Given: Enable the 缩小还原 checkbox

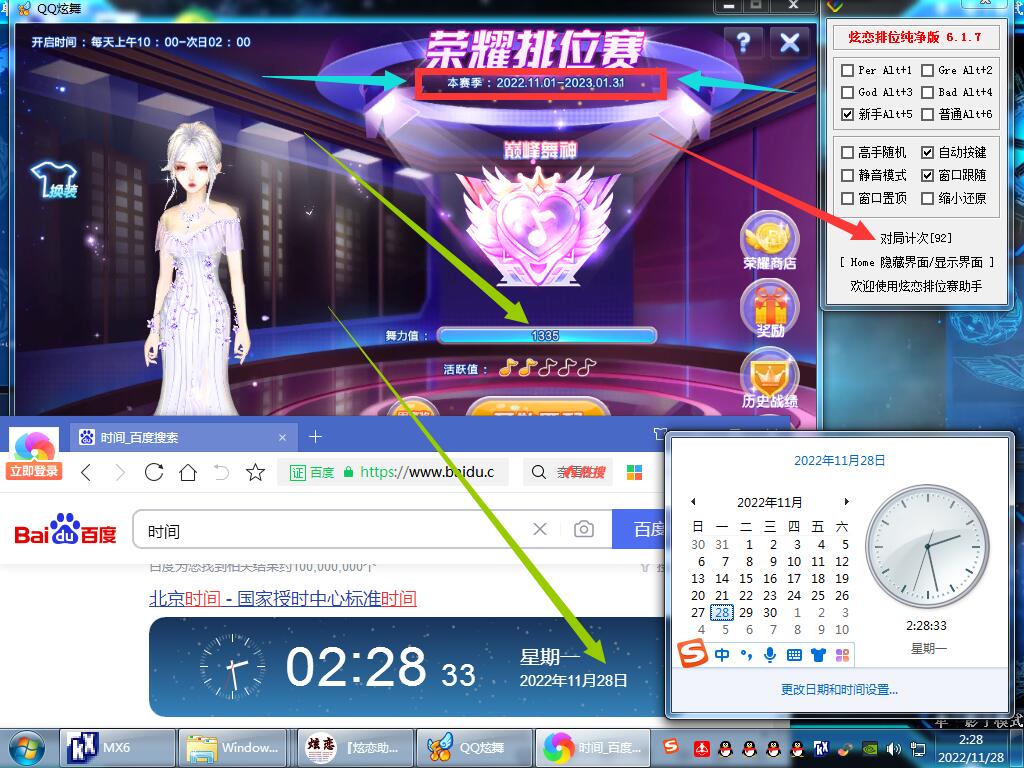Looking at the screenshot, I should pos(927,198).
